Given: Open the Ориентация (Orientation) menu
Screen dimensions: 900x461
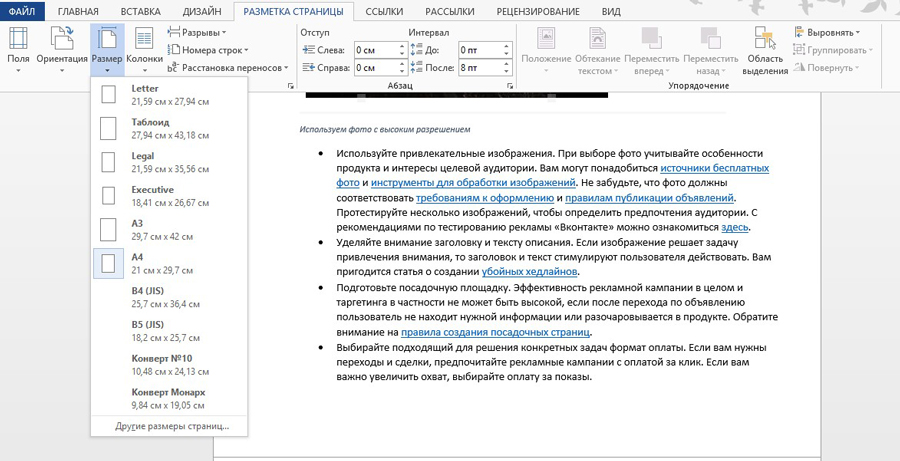Looking at the screenshot, I should click(x=61, y=49).
